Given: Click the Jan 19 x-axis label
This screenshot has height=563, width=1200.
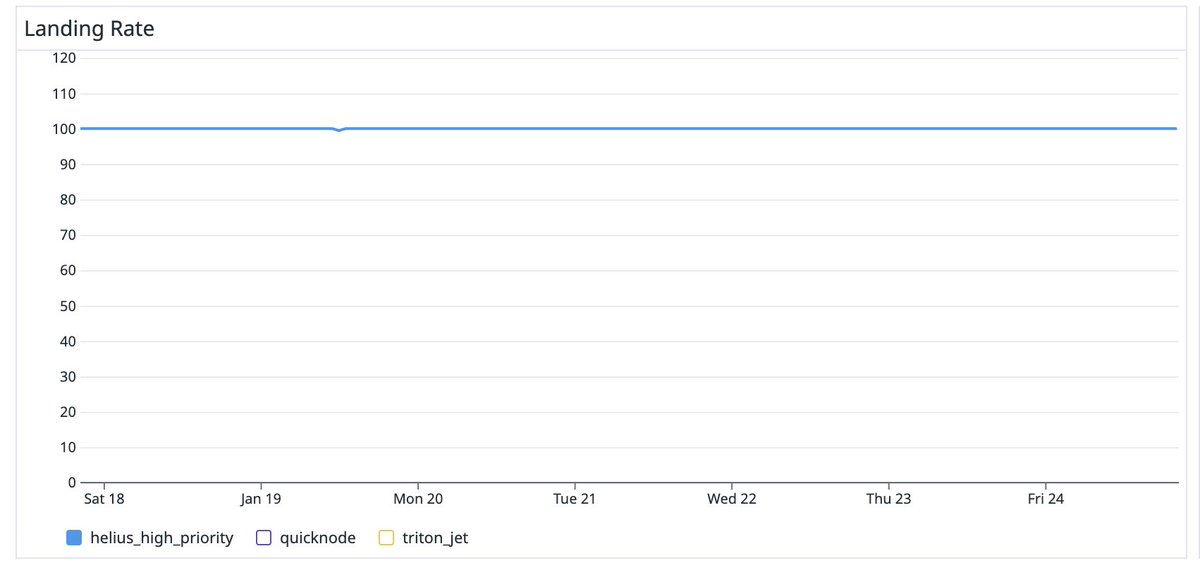Looking at the screenshot, I should click(260, 499).
